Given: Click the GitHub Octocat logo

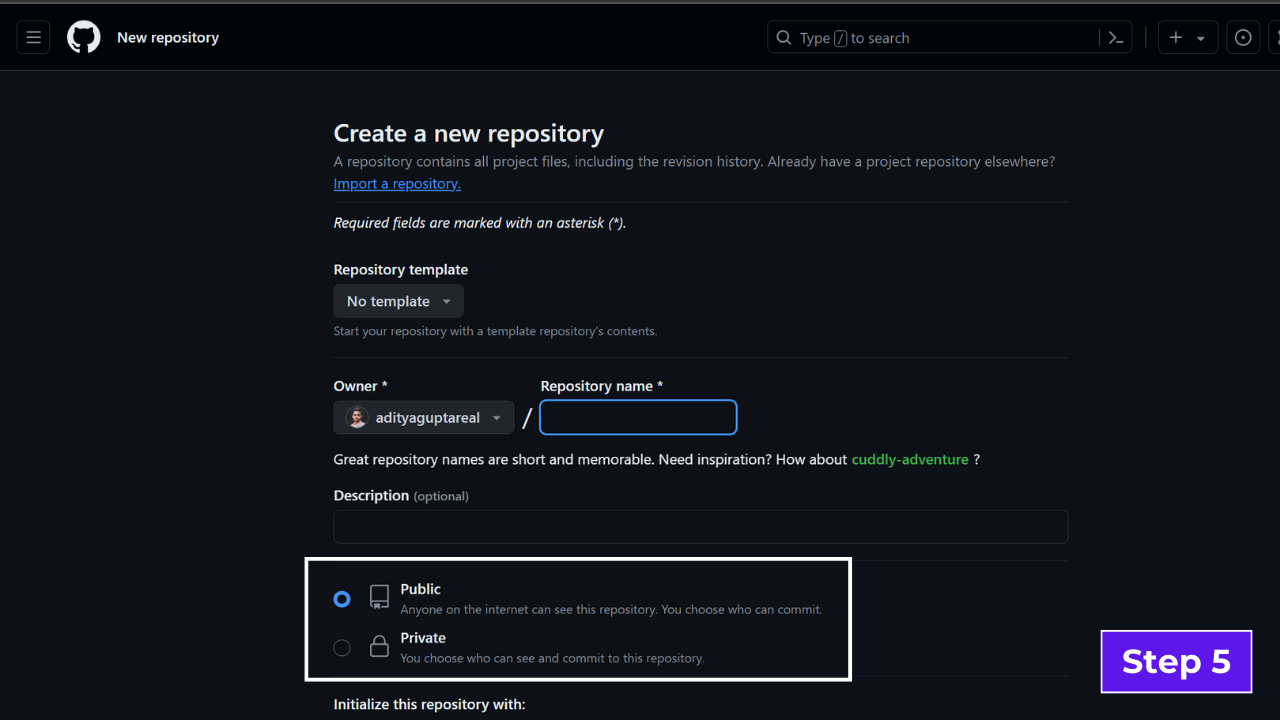Looking at the screenshot, I should point(84,38).
